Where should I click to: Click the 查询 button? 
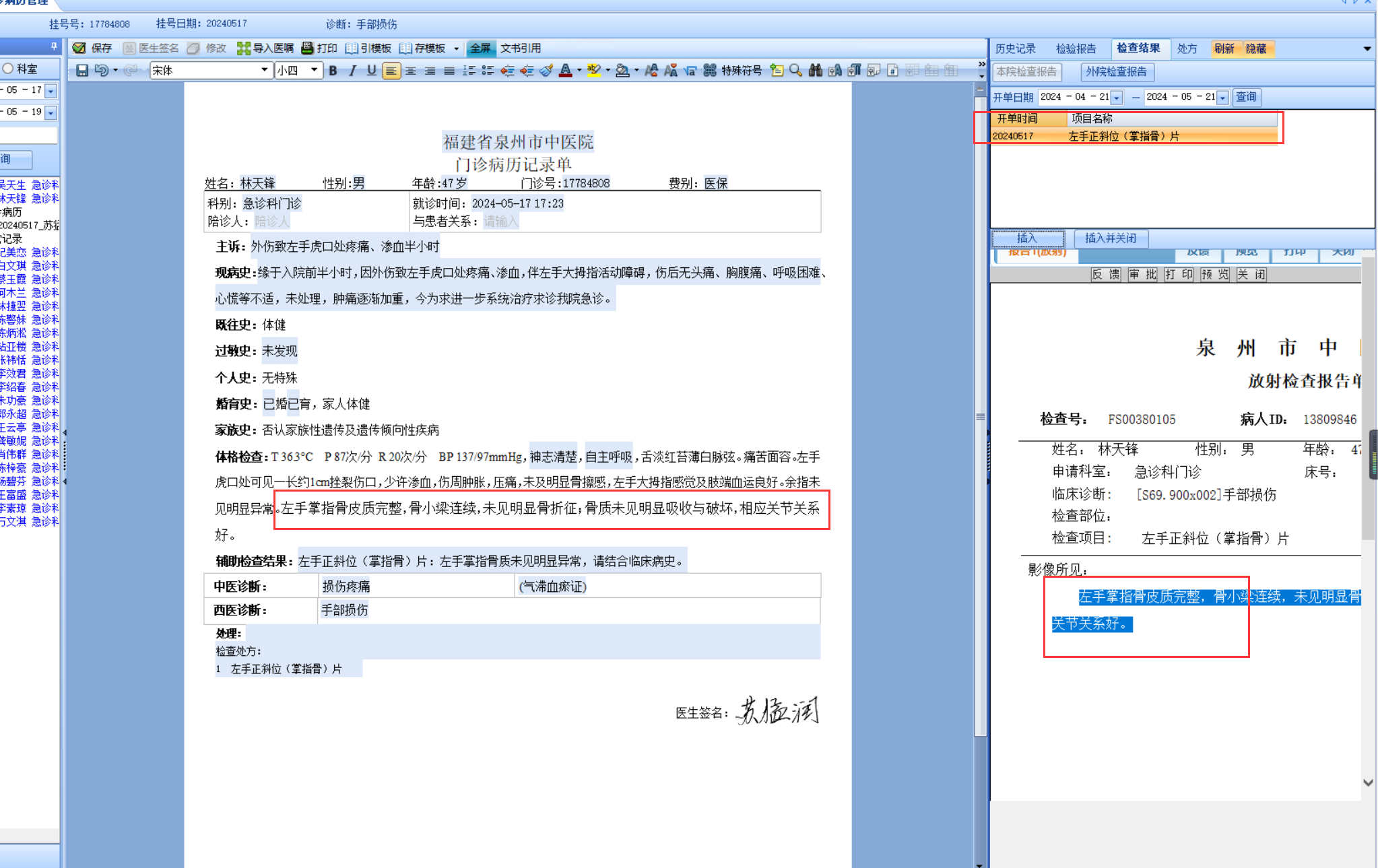(x=1246, y=97)
